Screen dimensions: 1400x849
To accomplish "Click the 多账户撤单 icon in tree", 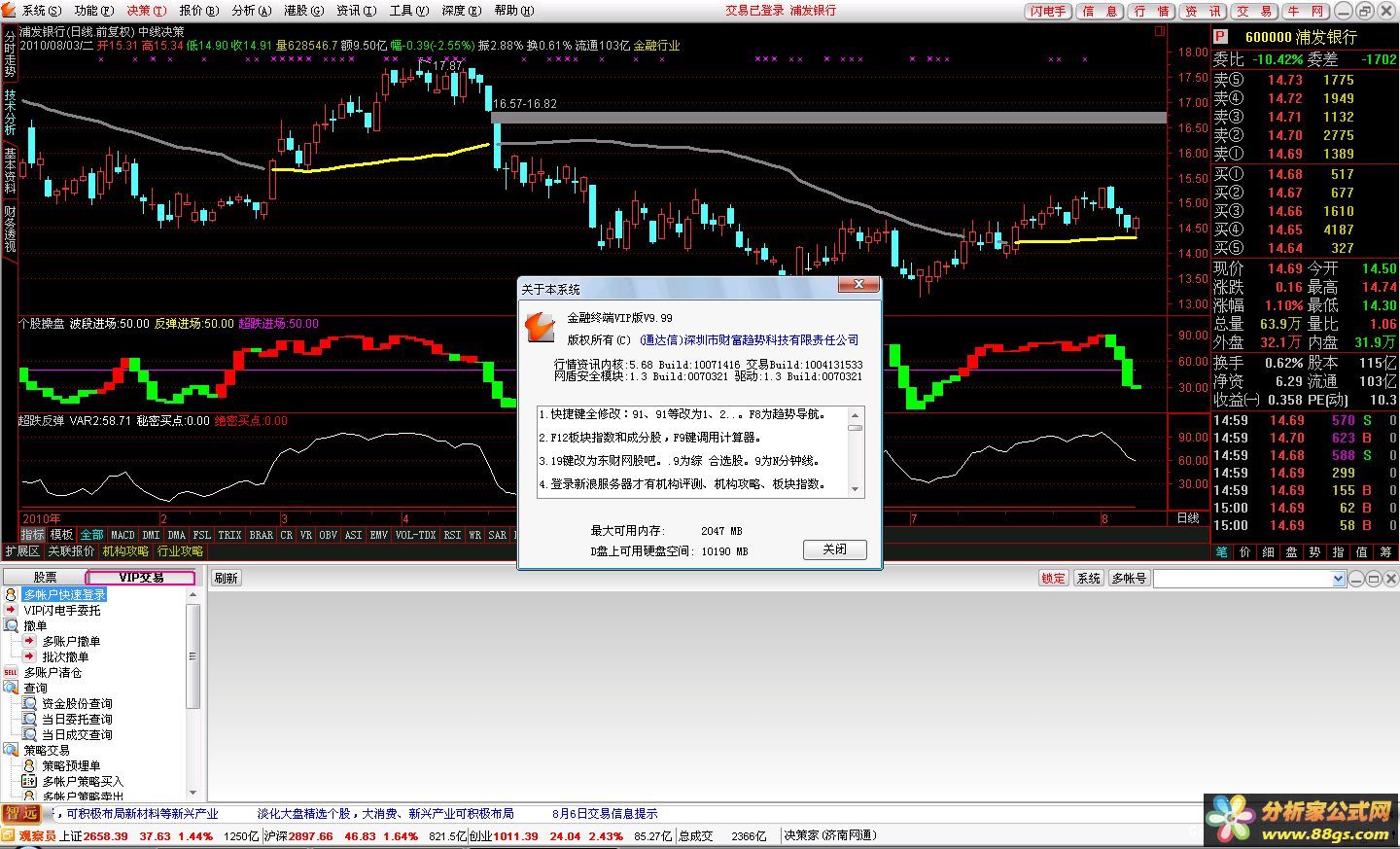I will point(29,641).
